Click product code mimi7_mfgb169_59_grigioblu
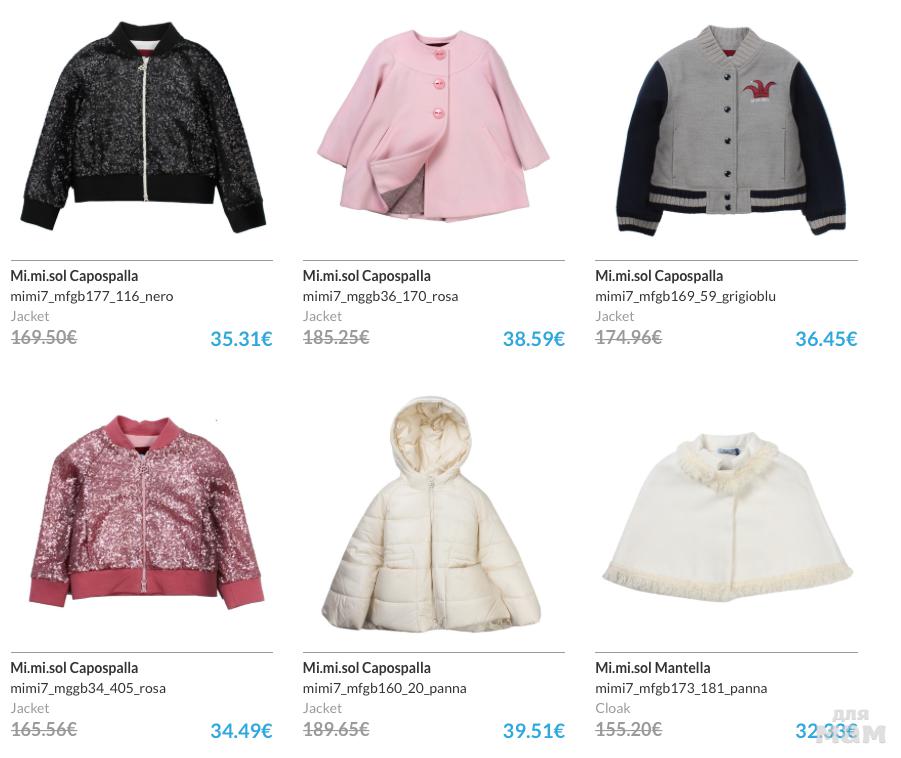901x758 pixels. pos(685,297)
